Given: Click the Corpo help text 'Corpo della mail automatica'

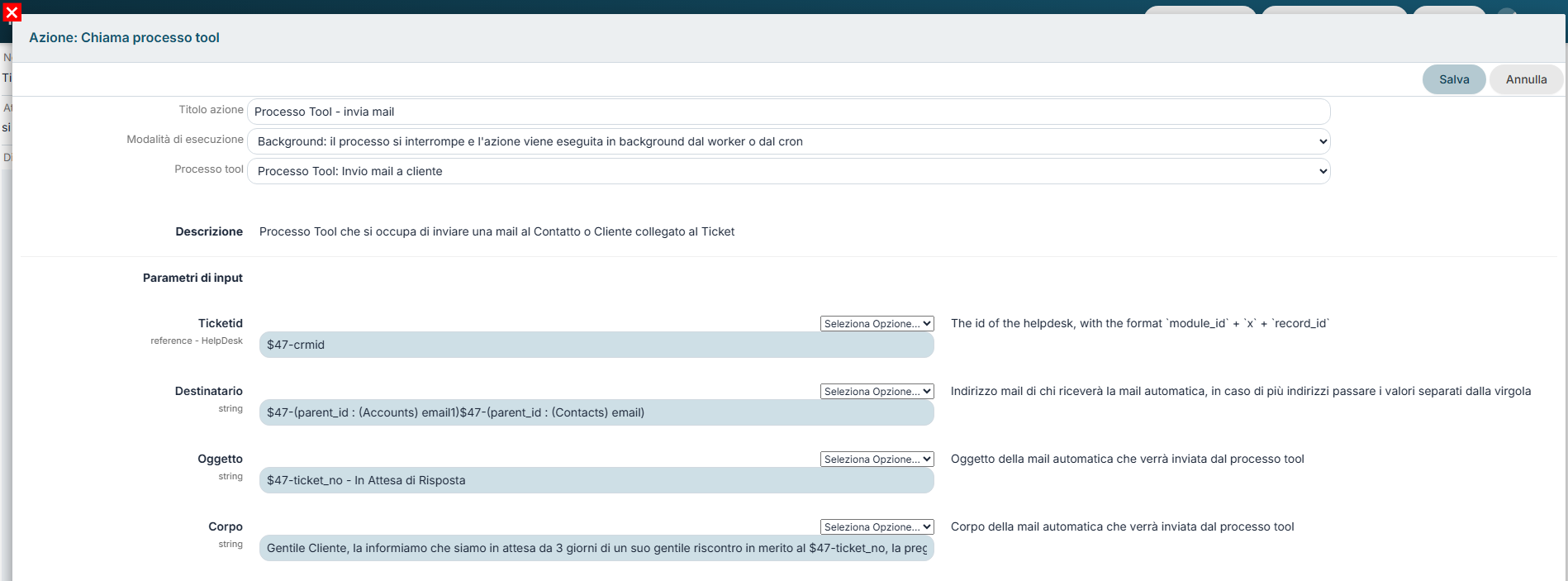Looking at the screenshot, I should pyautogui.click(x=1123, y=526).
